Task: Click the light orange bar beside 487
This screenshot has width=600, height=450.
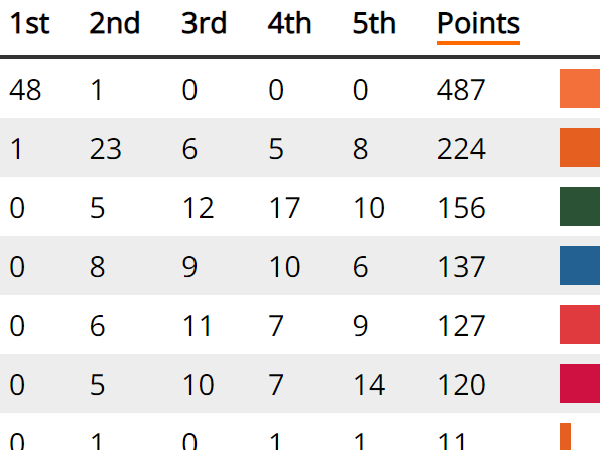Action: [580, 89]
